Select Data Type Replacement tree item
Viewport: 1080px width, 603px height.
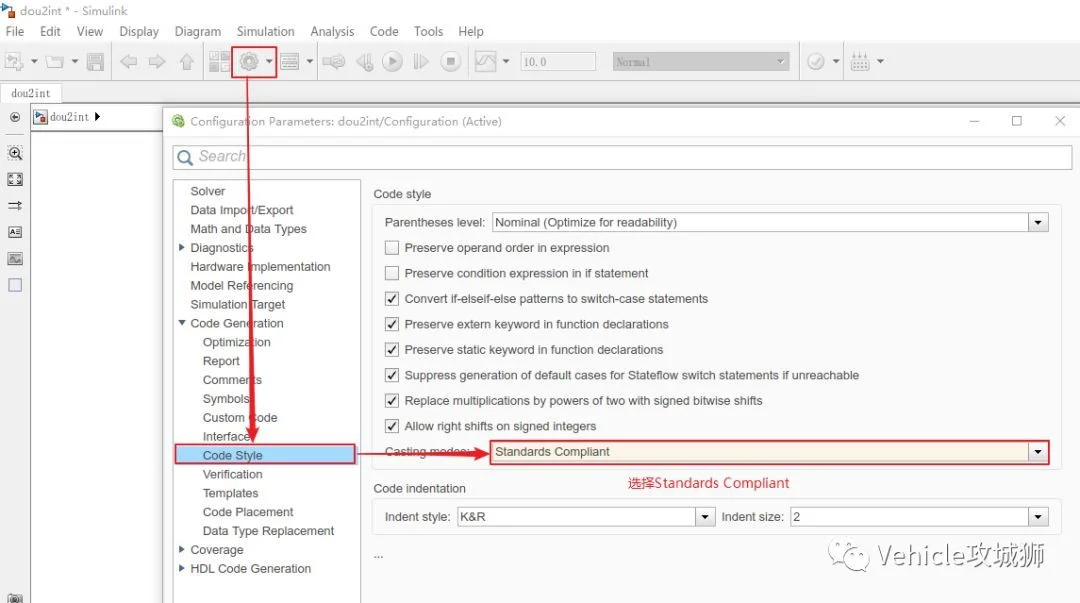point(268,531)
